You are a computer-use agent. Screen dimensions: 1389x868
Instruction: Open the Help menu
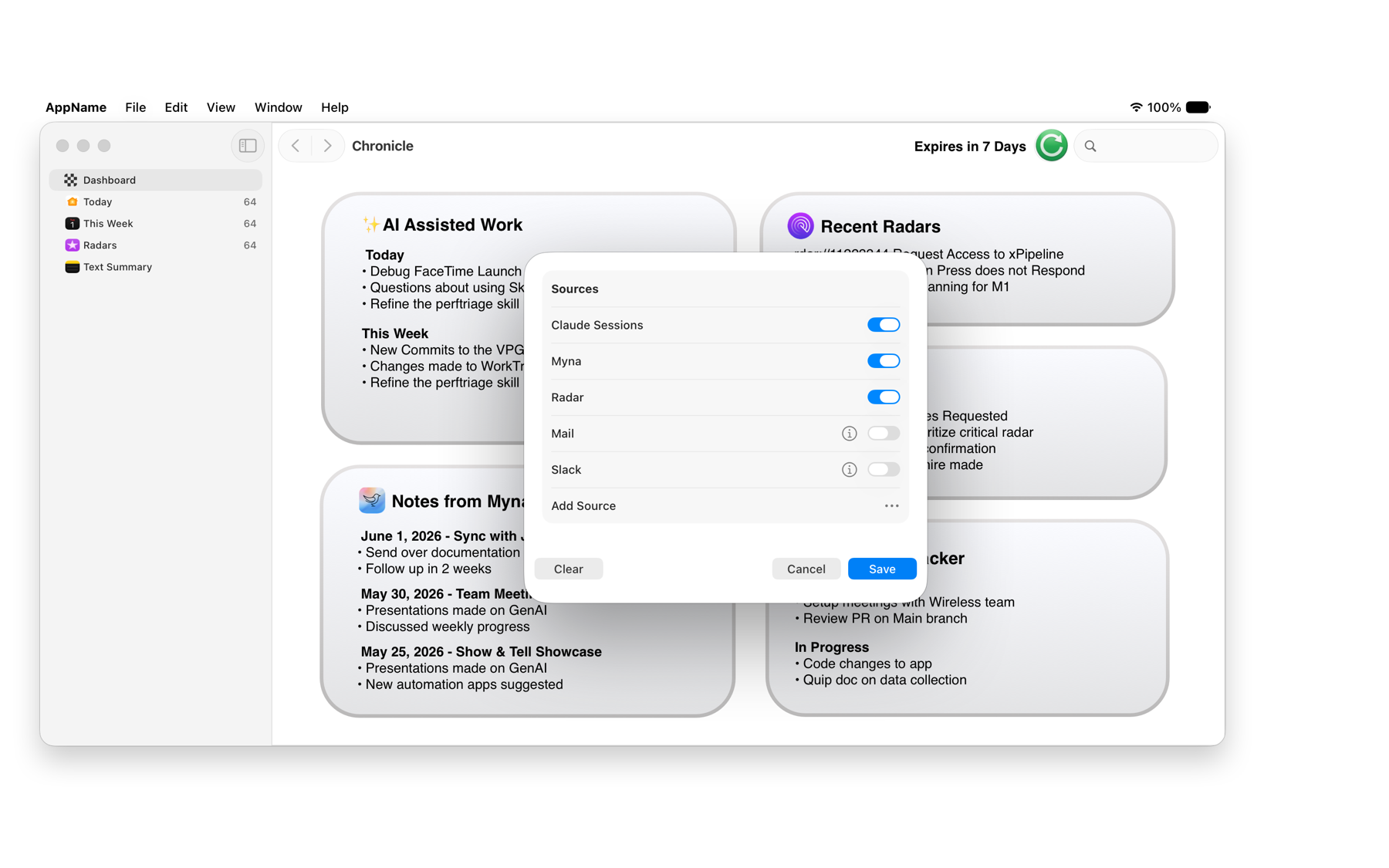coord(335,107)
